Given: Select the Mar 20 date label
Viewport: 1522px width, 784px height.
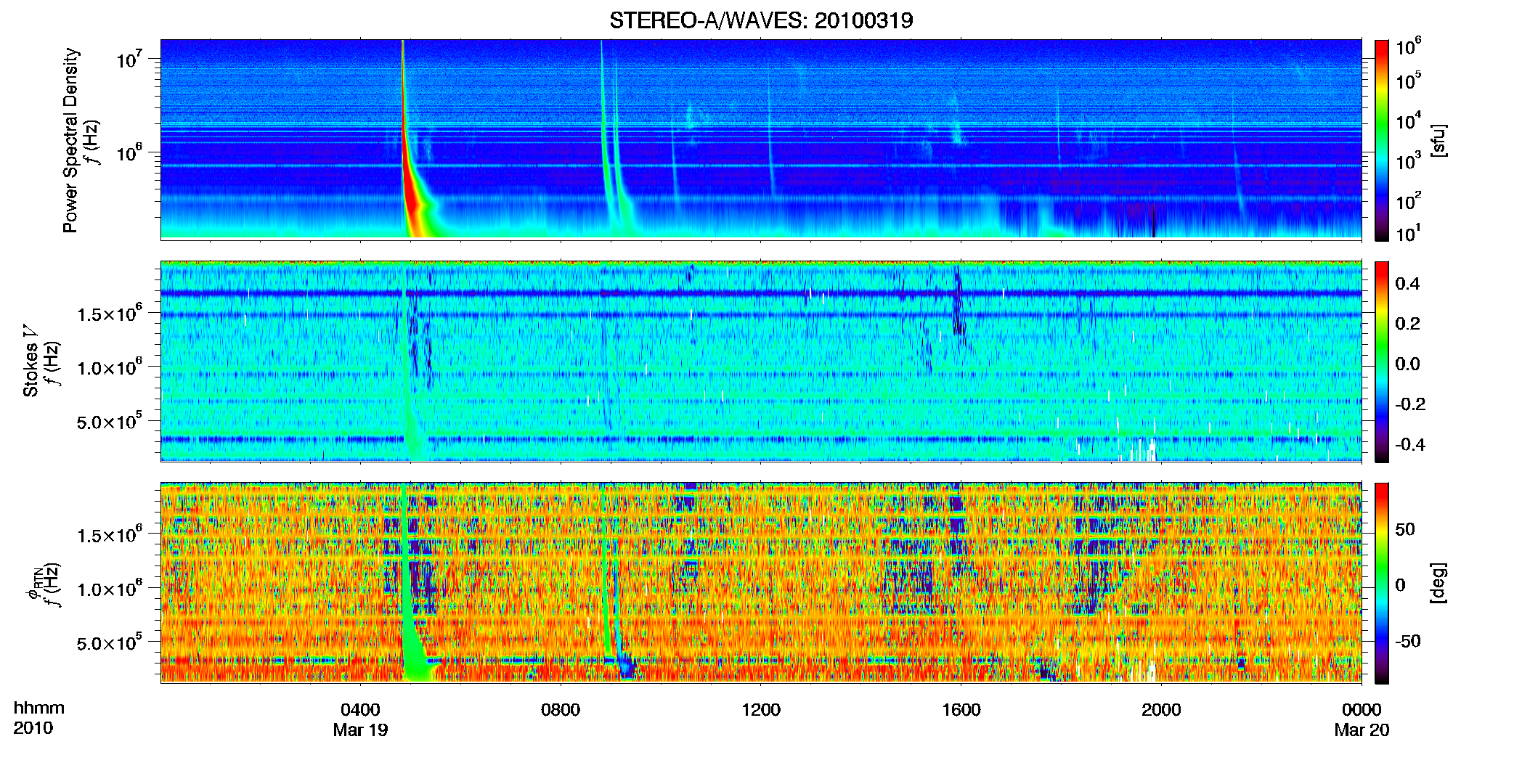Looking at the screenshot, I should coord(1362,730).
